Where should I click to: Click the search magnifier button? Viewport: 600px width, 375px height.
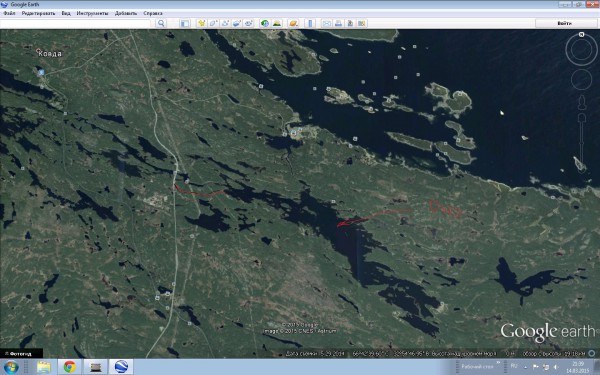coord(161,23)
